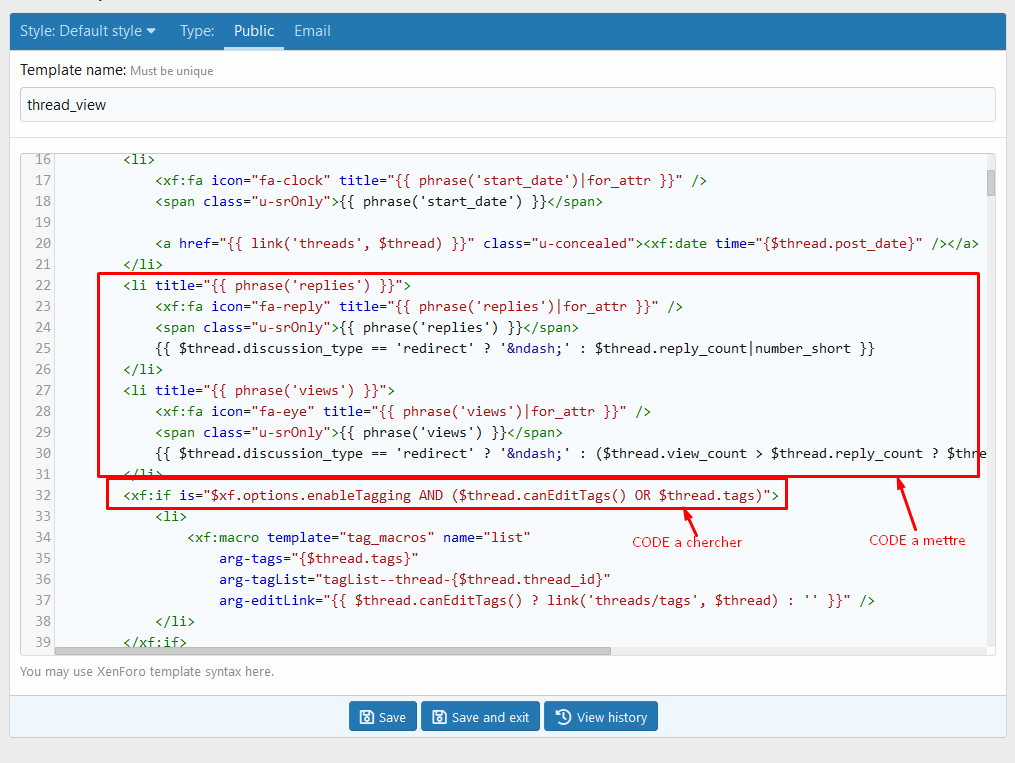Click line number 34 in the gutter
The width and height of the screenshot is (1015, 763).
tap(43, 537)
